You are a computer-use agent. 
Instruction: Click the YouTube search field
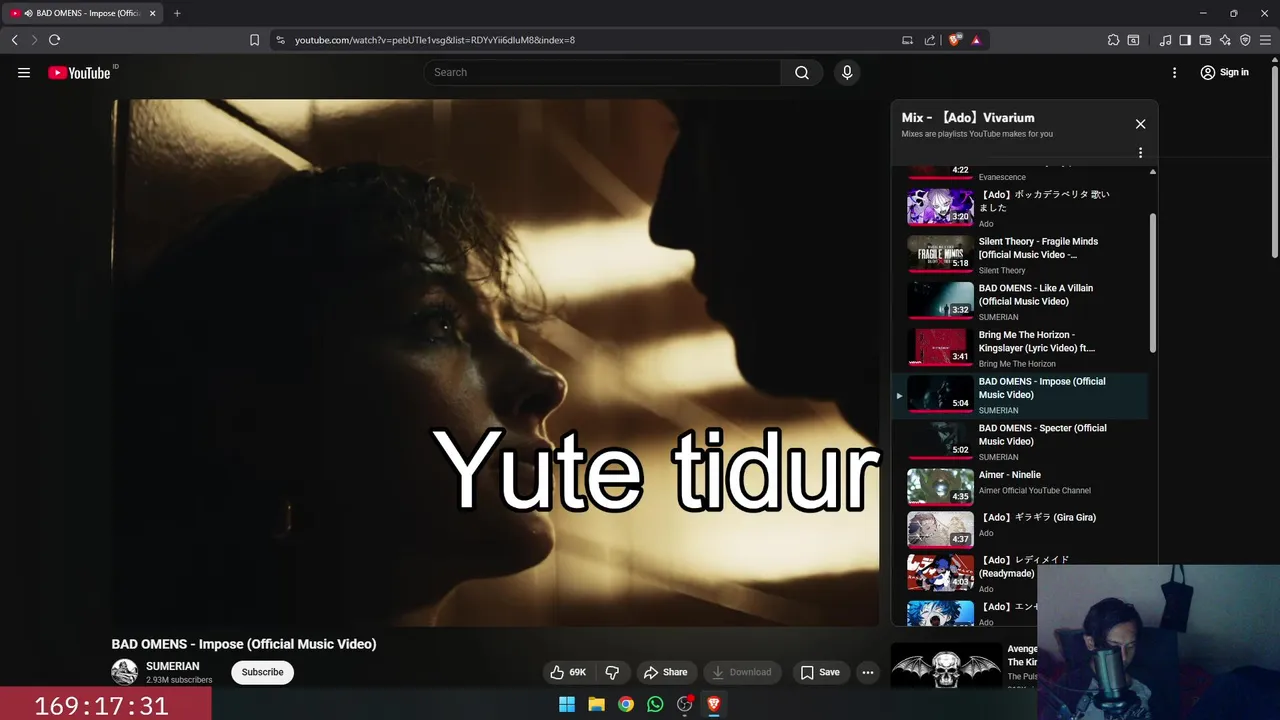(602, 72)
